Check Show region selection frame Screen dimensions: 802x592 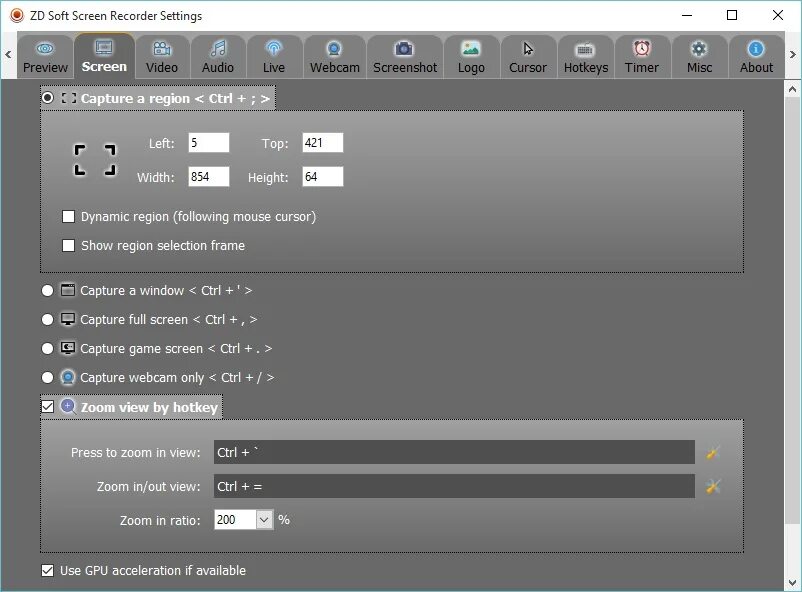click(x=69, y=246)
